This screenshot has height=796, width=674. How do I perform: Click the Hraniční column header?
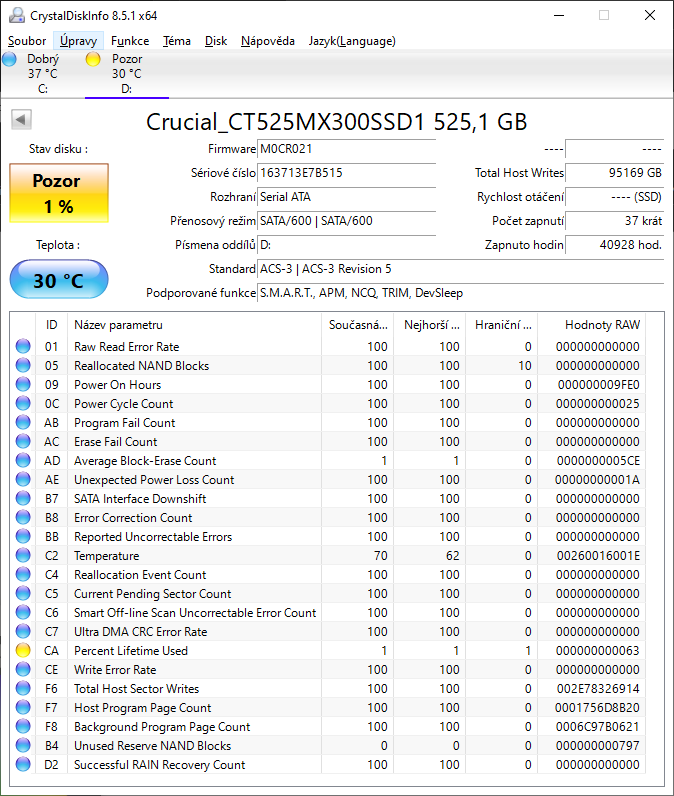(x=502, y=325)
